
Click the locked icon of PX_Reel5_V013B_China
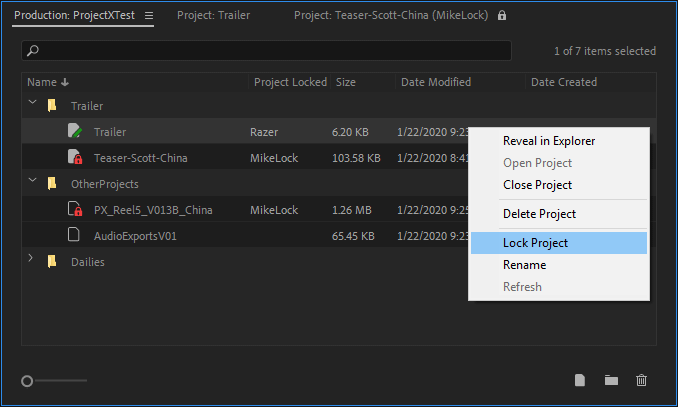(75, 209)
